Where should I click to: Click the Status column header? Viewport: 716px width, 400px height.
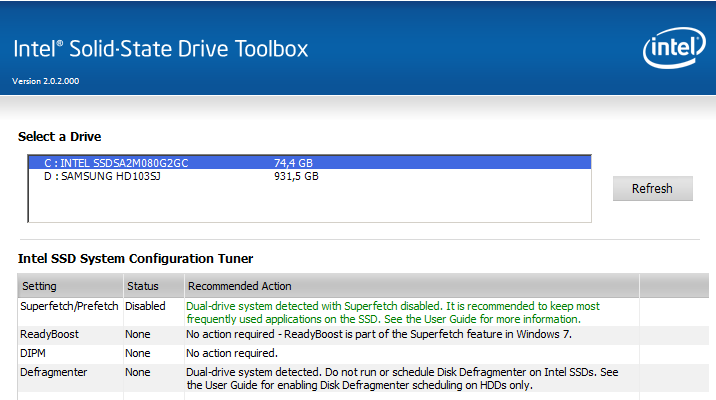[142, 286]
